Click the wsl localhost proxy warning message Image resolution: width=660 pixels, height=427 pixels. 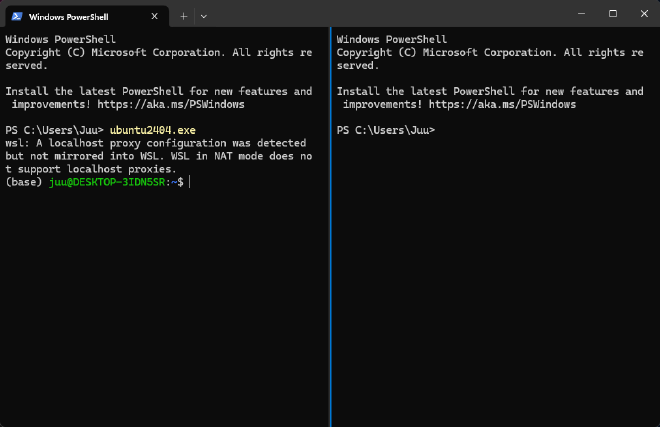click(x=159, y=156)
